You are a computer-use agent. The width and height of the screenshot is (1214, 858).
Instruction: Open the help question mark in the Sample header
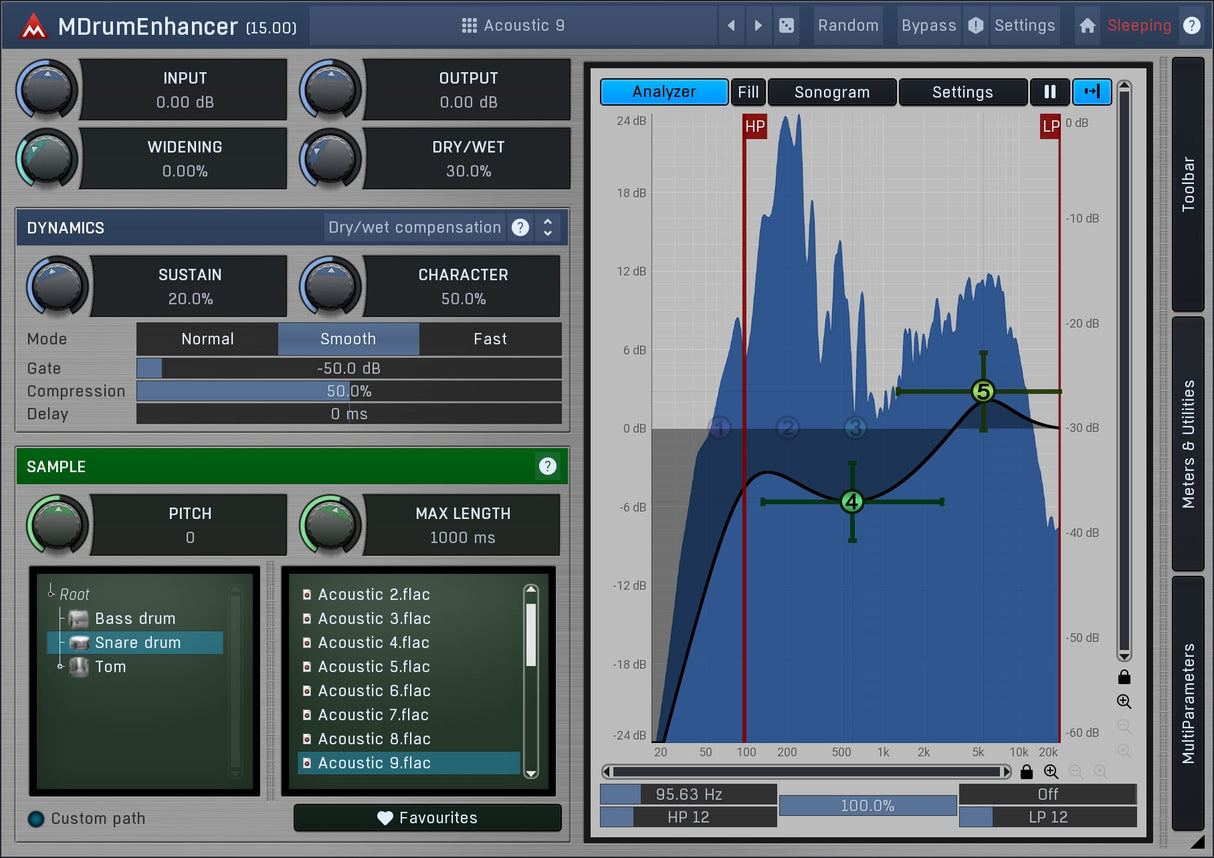547,466
